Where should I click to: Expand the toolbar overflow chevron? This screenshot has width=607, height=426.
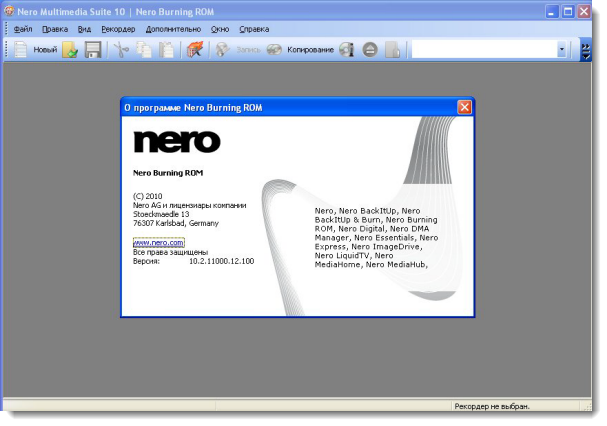click(x=586, y=52)
